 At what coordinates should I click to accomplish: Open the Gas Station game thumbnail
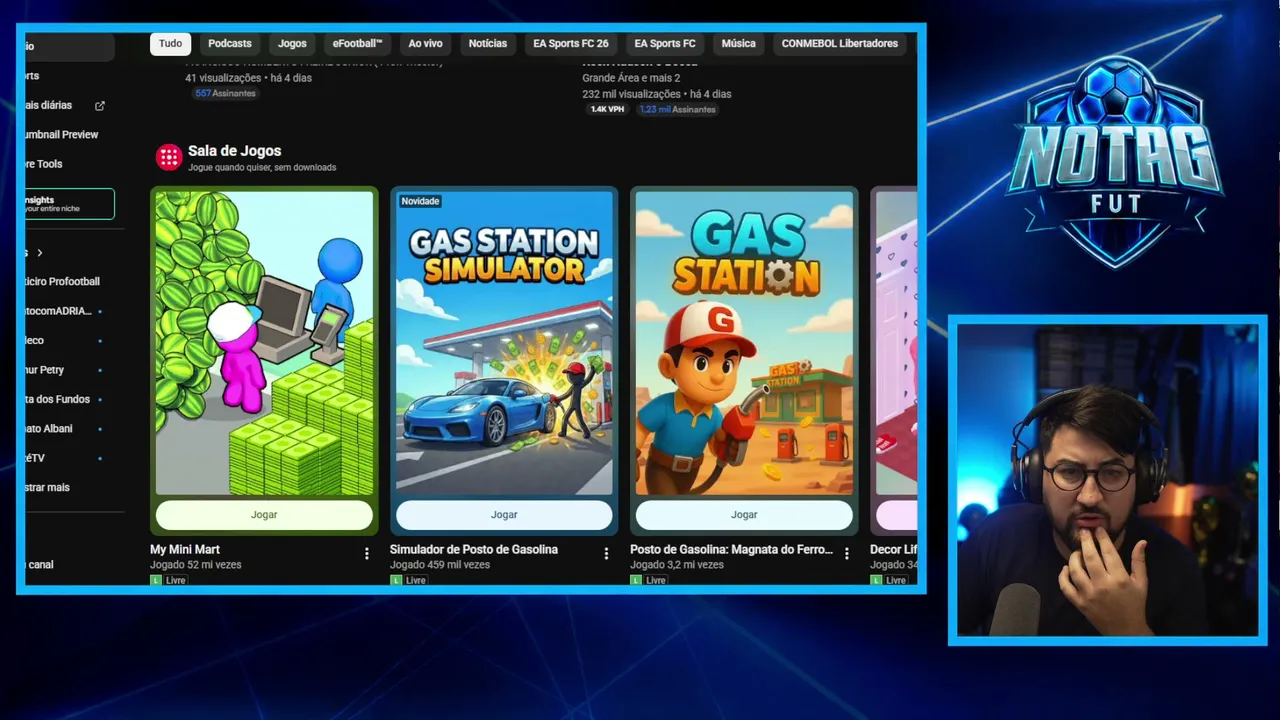(744, 343)
